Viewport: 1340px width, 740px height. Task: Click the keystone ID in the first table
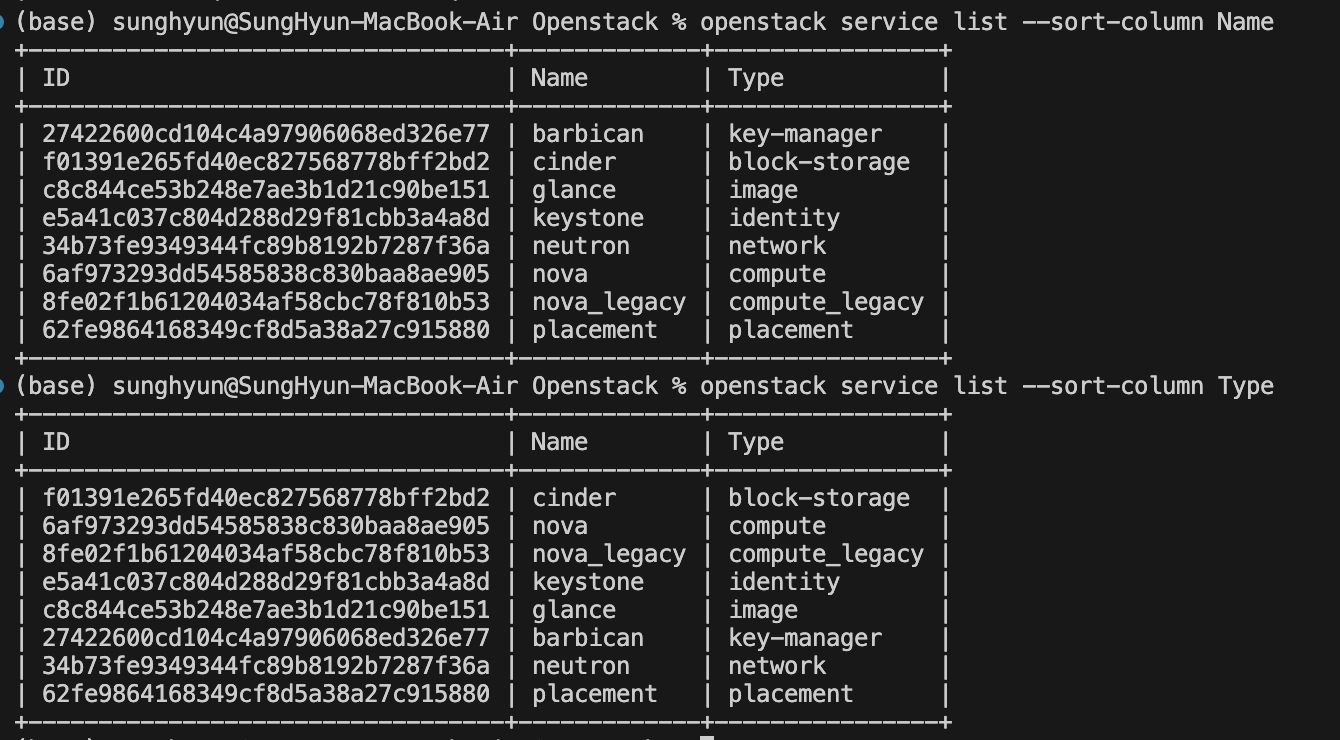tap(266, 218)
